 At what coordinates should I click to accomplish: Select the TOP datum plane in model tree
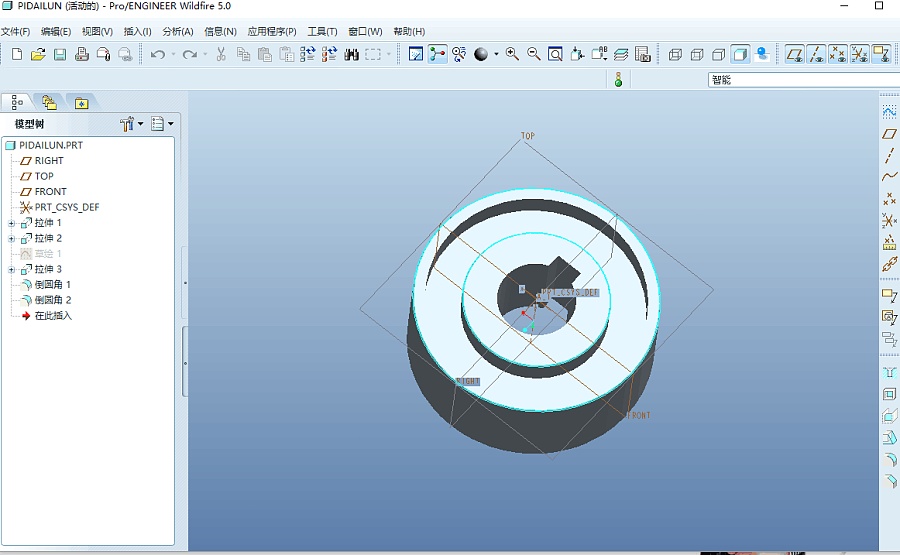point(37,176)
